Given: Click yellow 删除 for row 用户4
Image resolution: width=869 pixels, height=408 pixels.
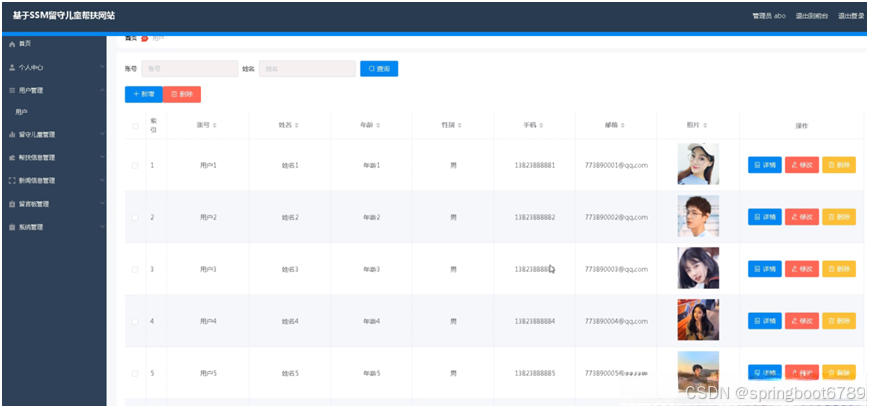Looking at the screenshot, I should (839, 321).
